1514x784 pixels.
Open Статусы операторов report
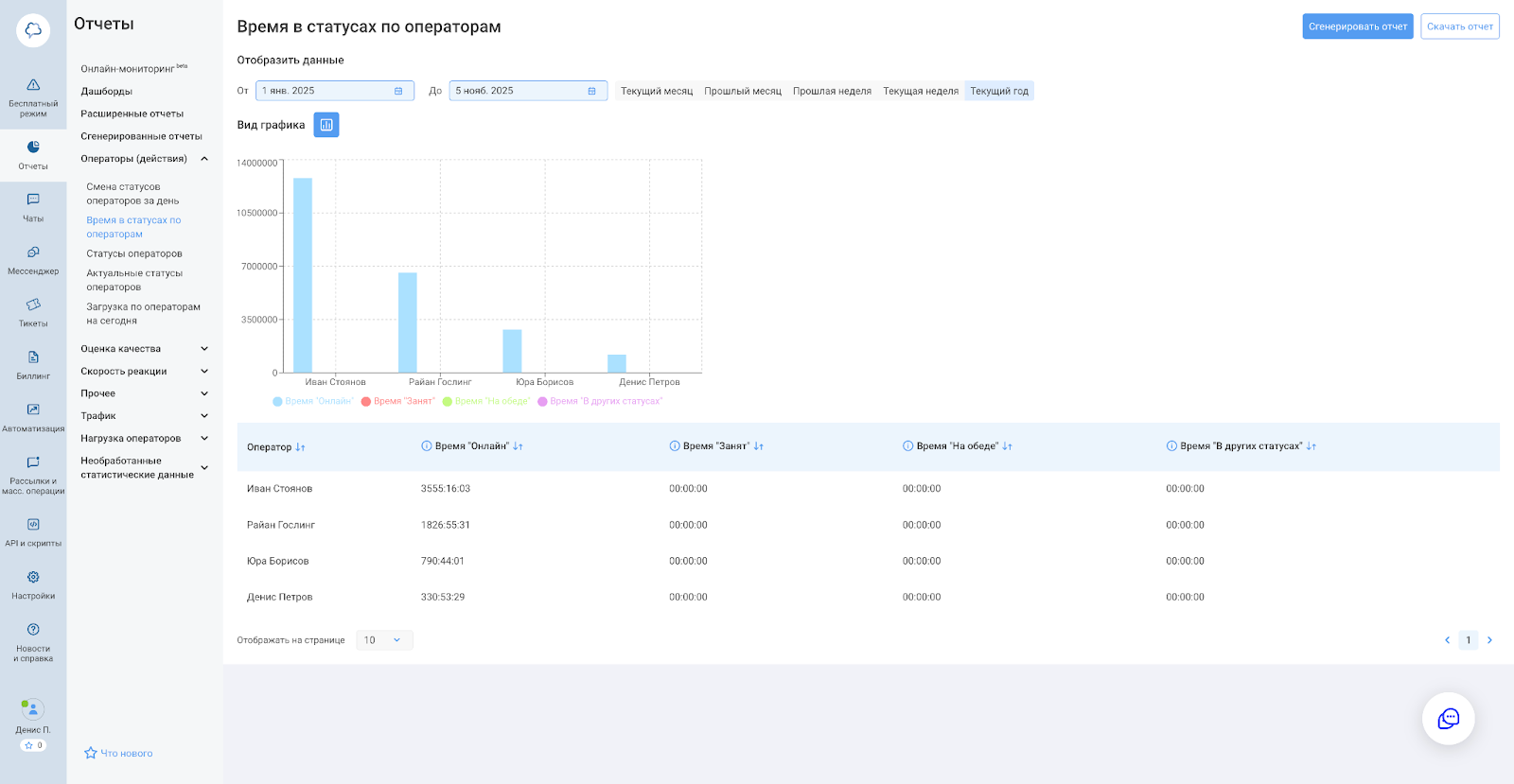point(134,253)
